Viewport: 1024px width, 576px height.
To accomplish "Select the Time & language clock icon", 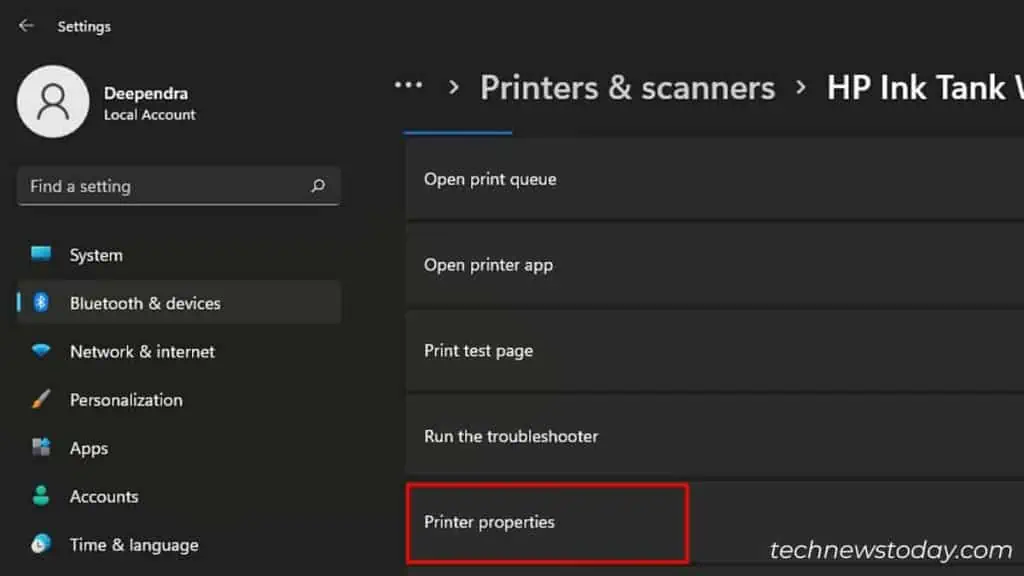I will click(x=41, y=545).
